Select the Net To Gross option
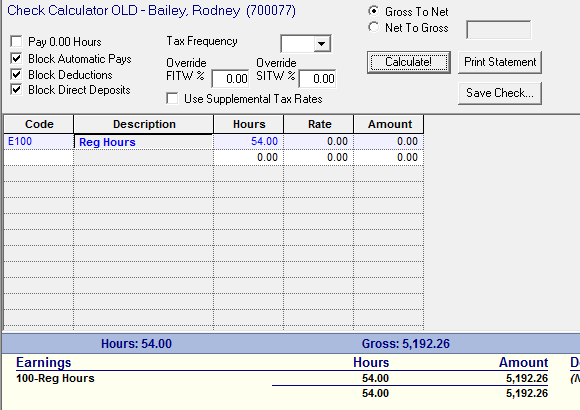Screen dimensions: 580x410 coord(374,27)
